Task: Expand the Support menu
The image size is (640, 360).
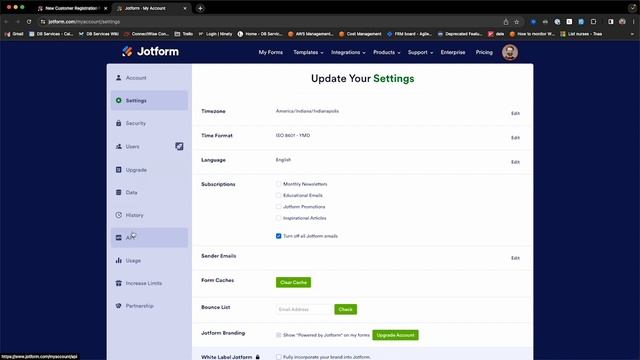Action: click(420, 52)
